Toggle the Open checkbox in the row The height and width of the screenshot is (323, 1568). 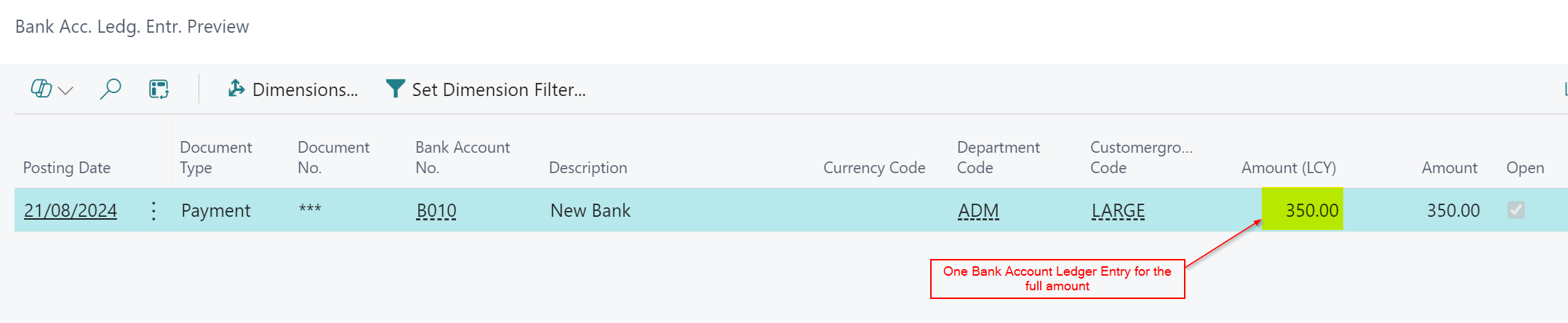tap(1516, 210)
